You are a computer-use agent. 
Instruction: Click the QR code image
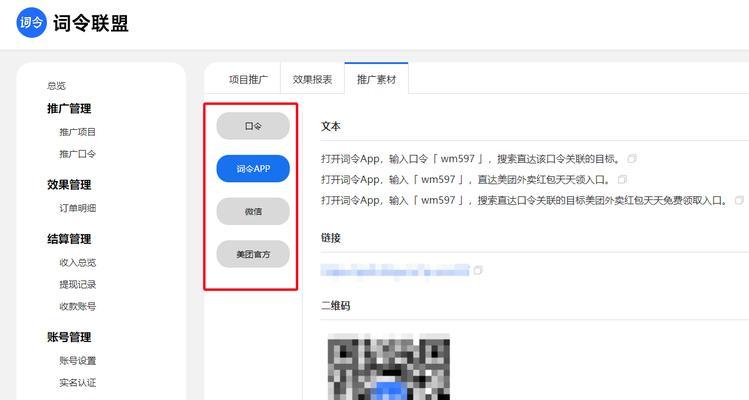click(389, 367)
